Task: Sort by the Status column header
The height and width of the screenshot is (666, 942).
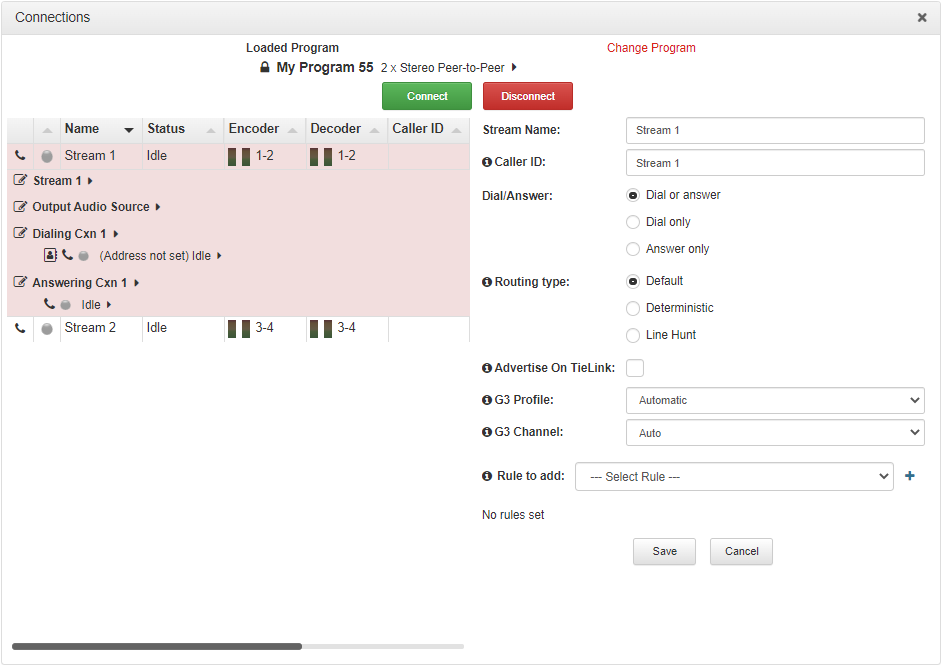Action: (180, 129)
